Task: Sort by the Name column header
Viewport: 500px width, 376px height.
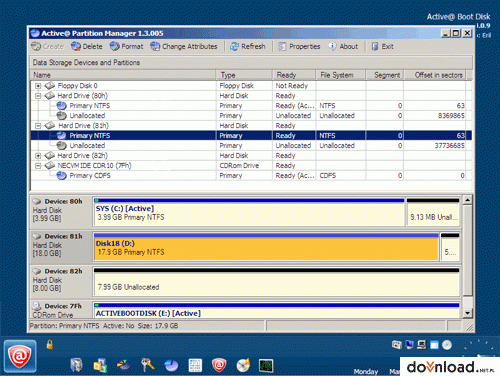Action: click(x=123, y=75)
